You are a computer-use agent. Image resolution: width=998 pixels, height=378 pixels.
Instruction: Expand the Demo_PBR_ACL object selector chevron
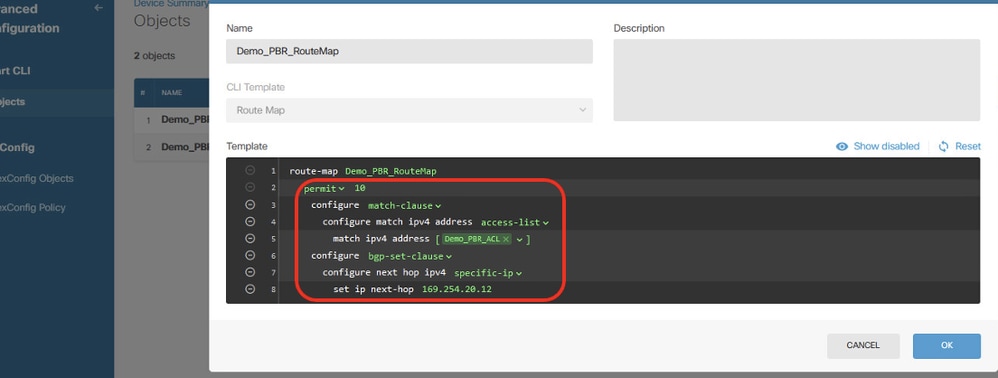pyautogui.click(x=520, y=239)
